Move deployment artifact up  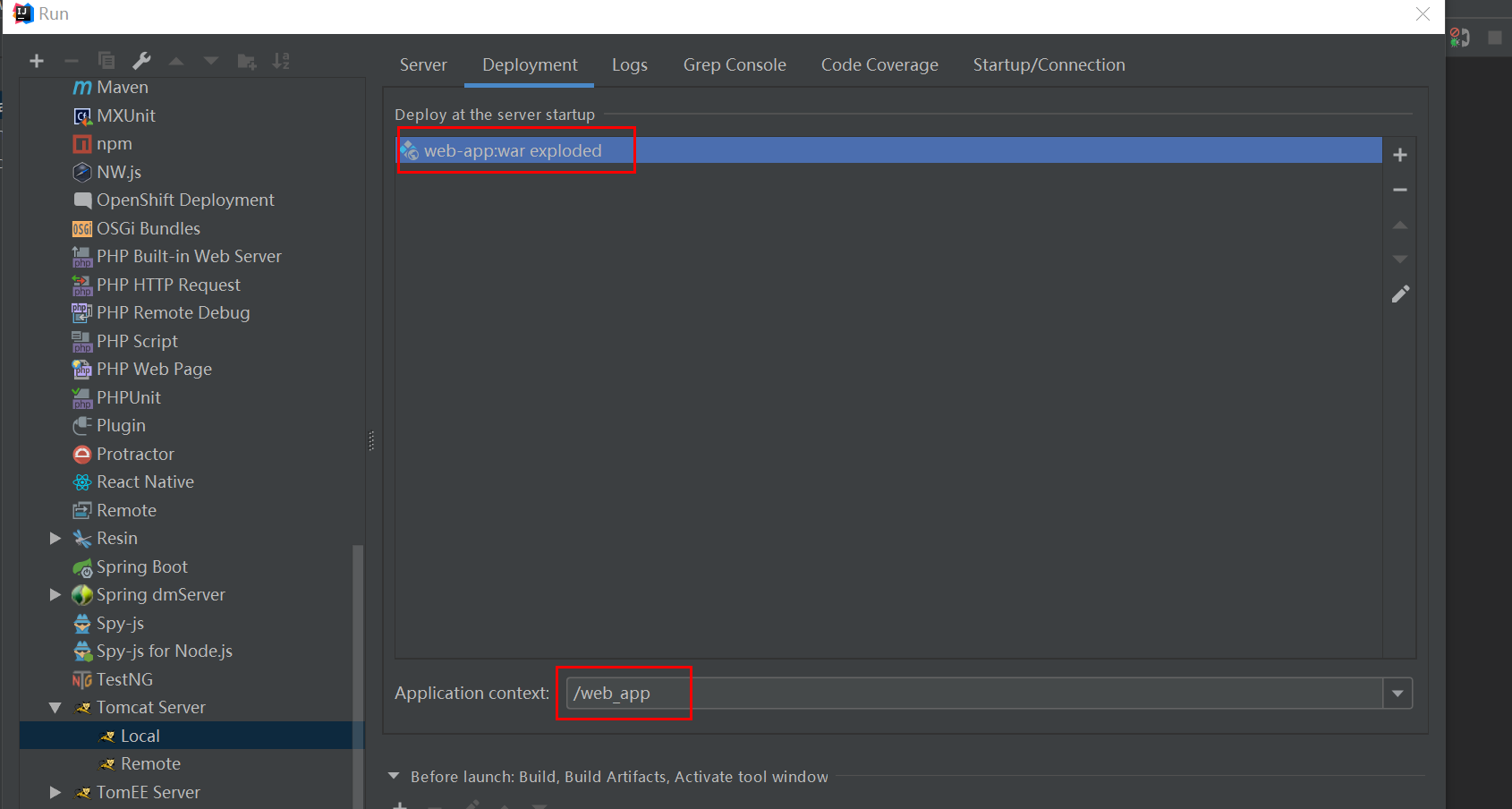1400,225
